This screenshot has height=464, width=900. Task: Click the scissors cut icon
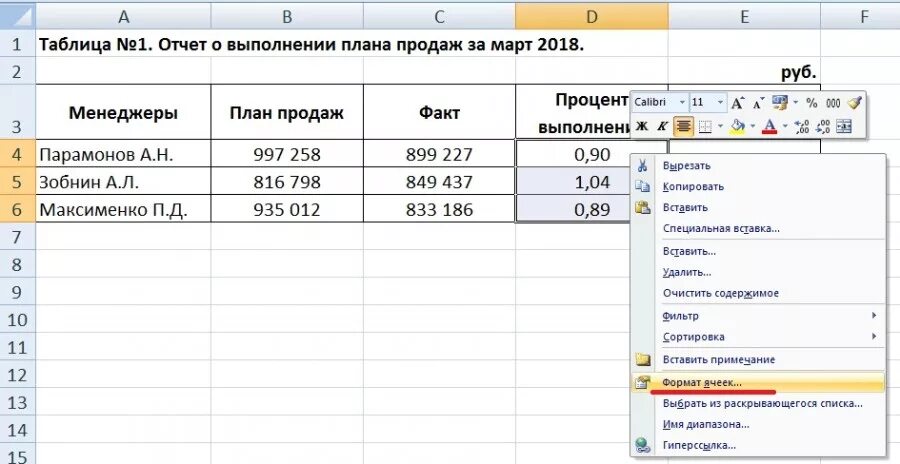click(x=642, y=166)
